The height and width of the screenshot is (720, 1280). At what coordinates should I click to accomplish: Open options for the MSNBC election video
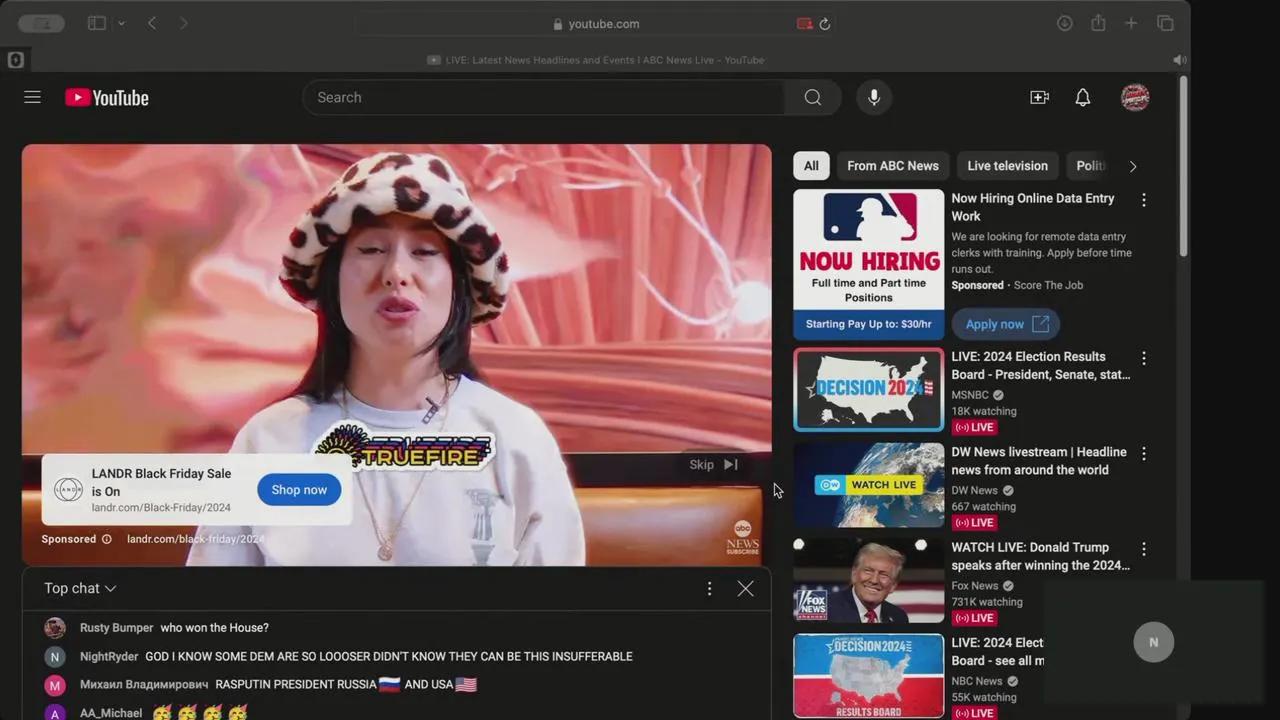pos(1144,358)
